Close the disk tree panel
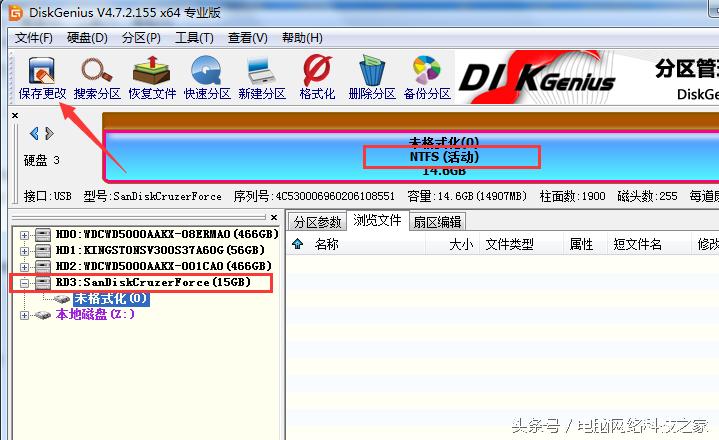The width and height of the screenshot is (719, 440). tap(274, 217)
